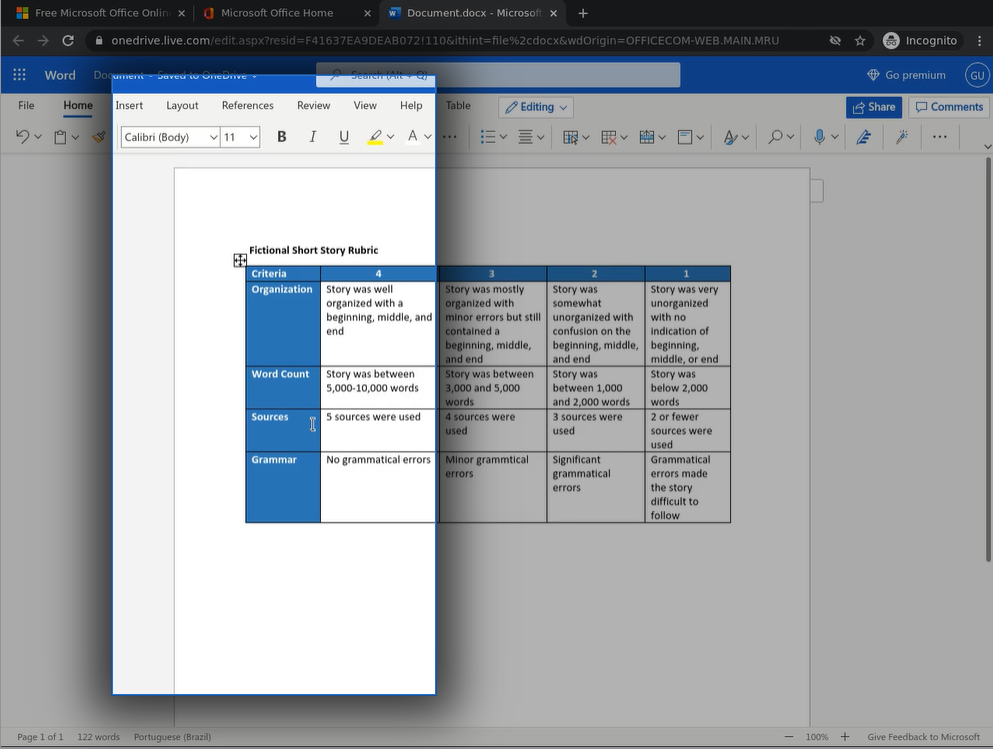Screen dimensions: 993x749
Task: Click the Undo arrow icon
Action: [x=23, y=137]
